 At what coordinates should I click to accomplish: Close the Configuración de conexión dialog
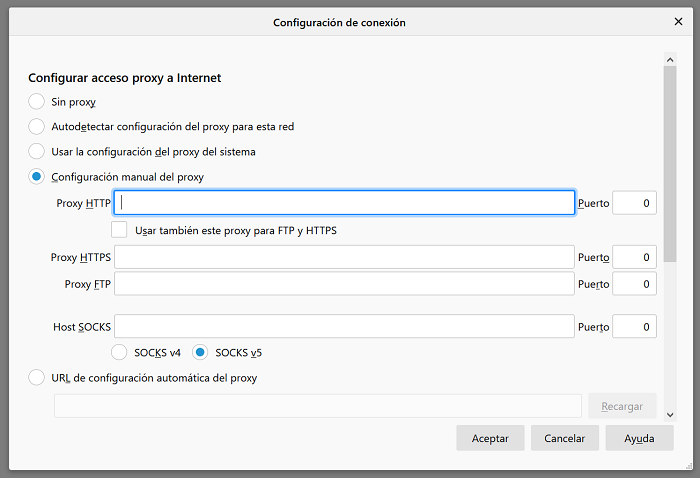point(679,21)
